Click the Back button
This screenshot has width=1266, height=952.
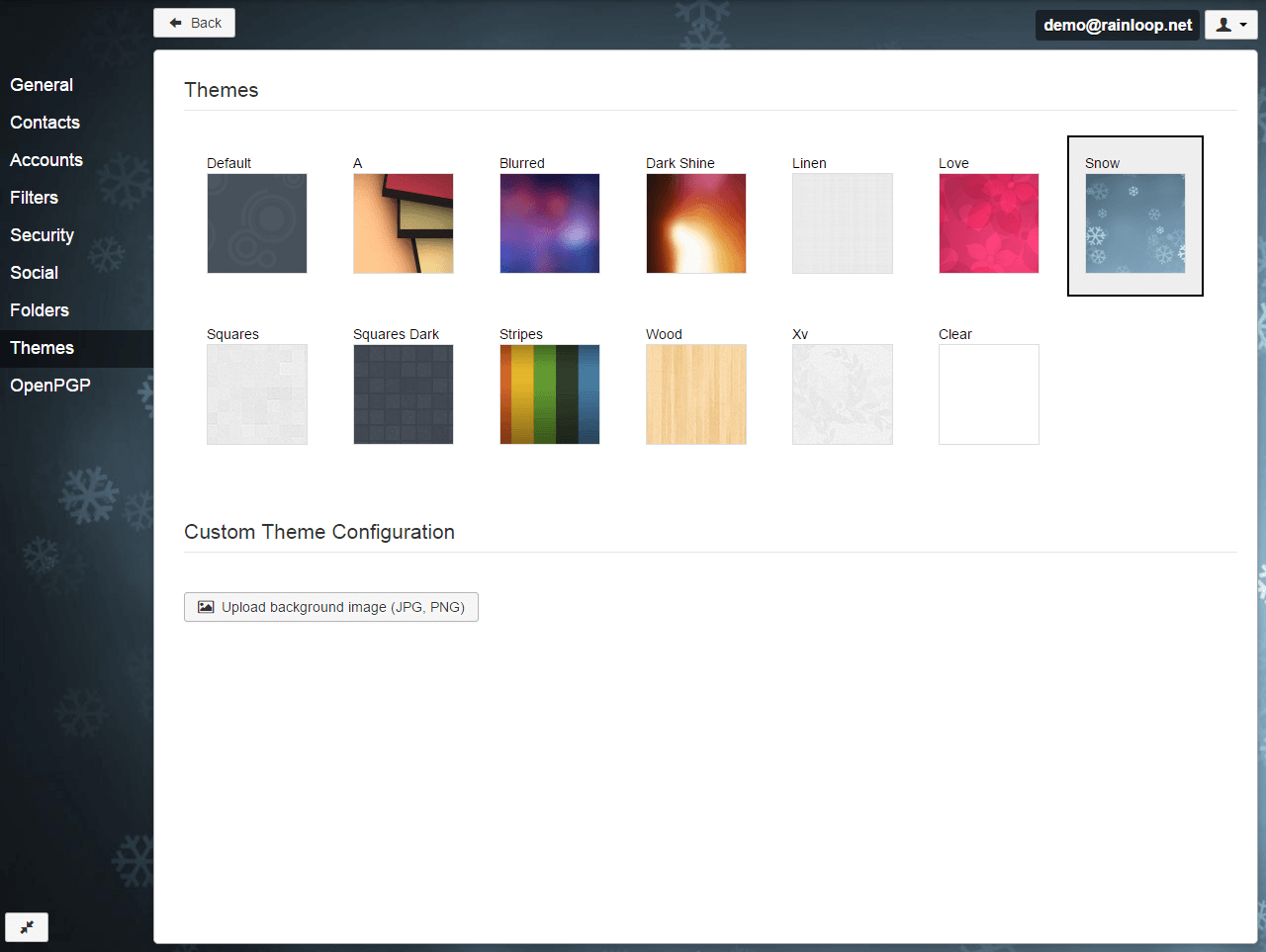pyautogui.click(x=195, y=23)
